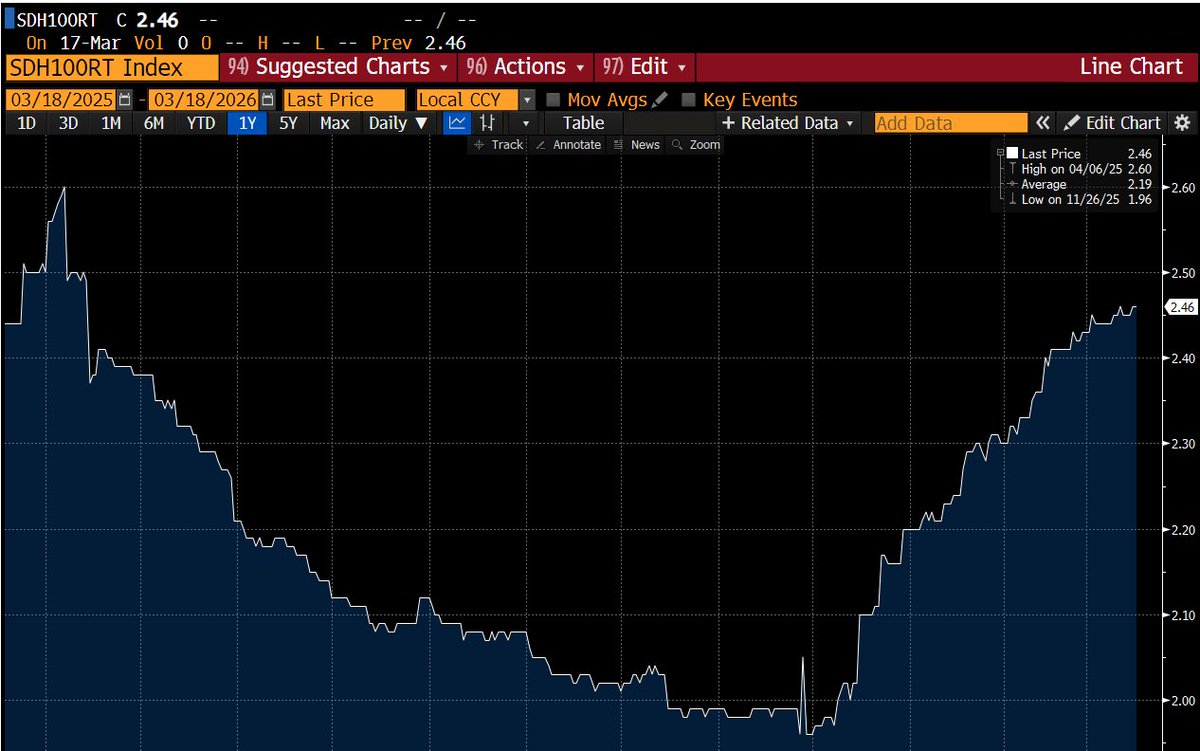Image resolution: width=1200 pixels, height=751 pixels.
Task: Click the double-chevron collapse icon
Action: tap(1042, 123)
